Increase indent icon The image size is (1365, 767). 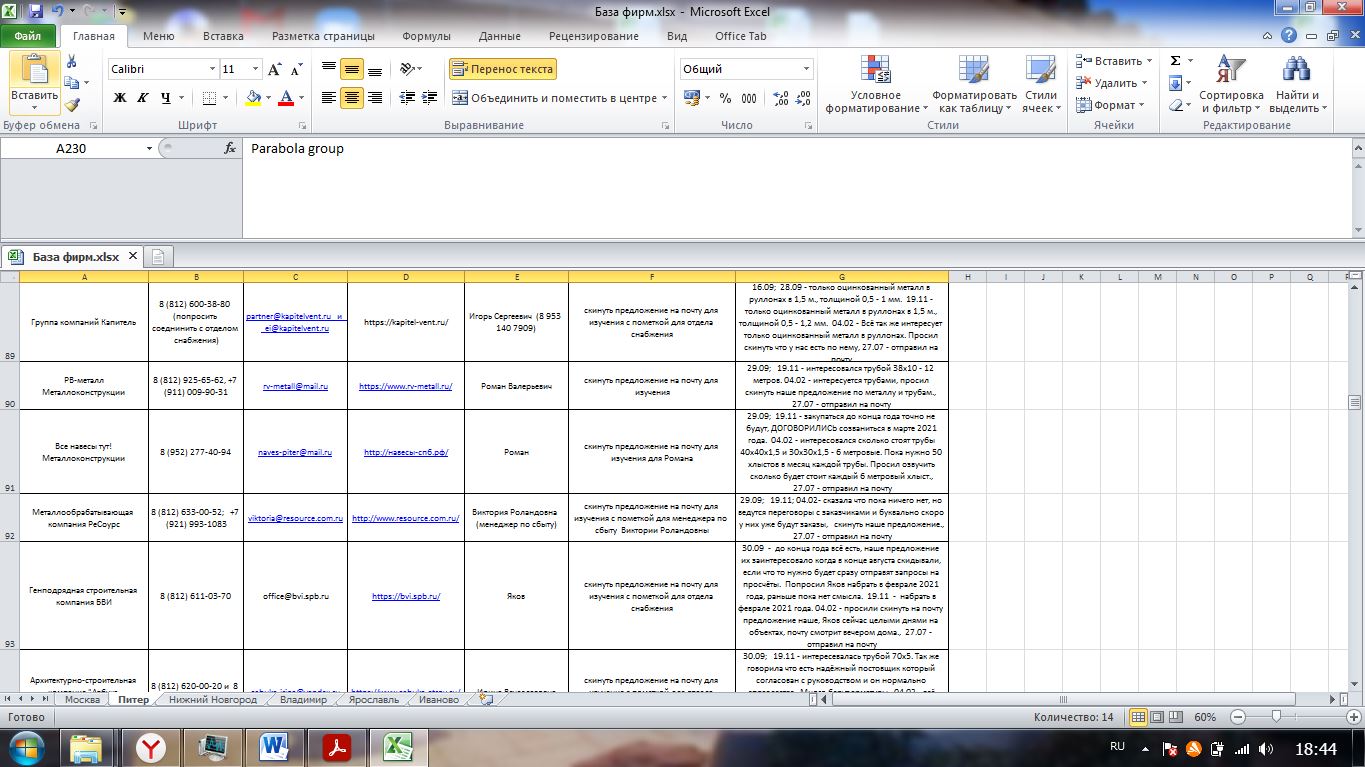(432, 98)
